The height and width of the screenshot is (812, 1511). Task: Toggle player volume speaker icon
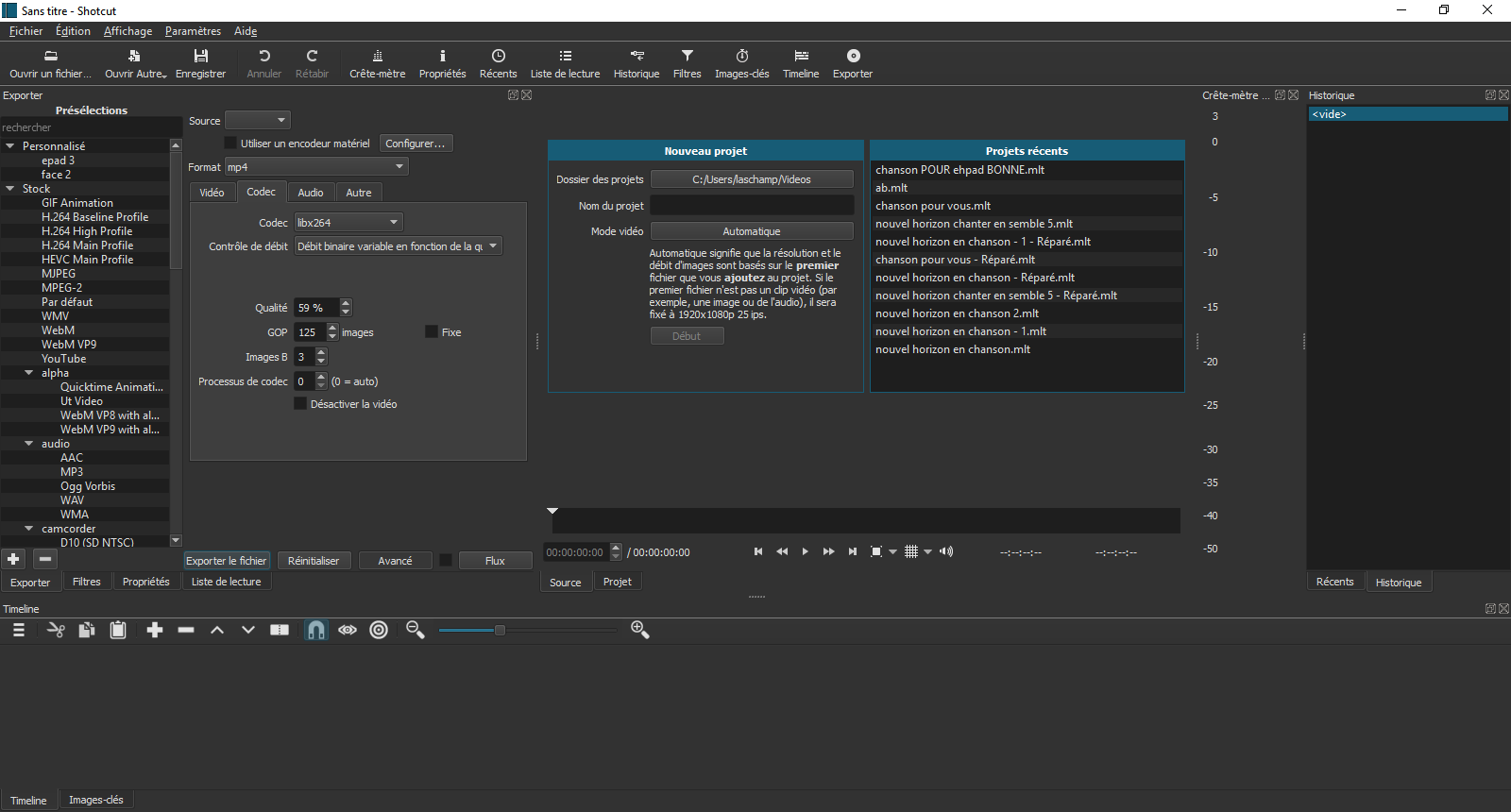click(946, 551)
